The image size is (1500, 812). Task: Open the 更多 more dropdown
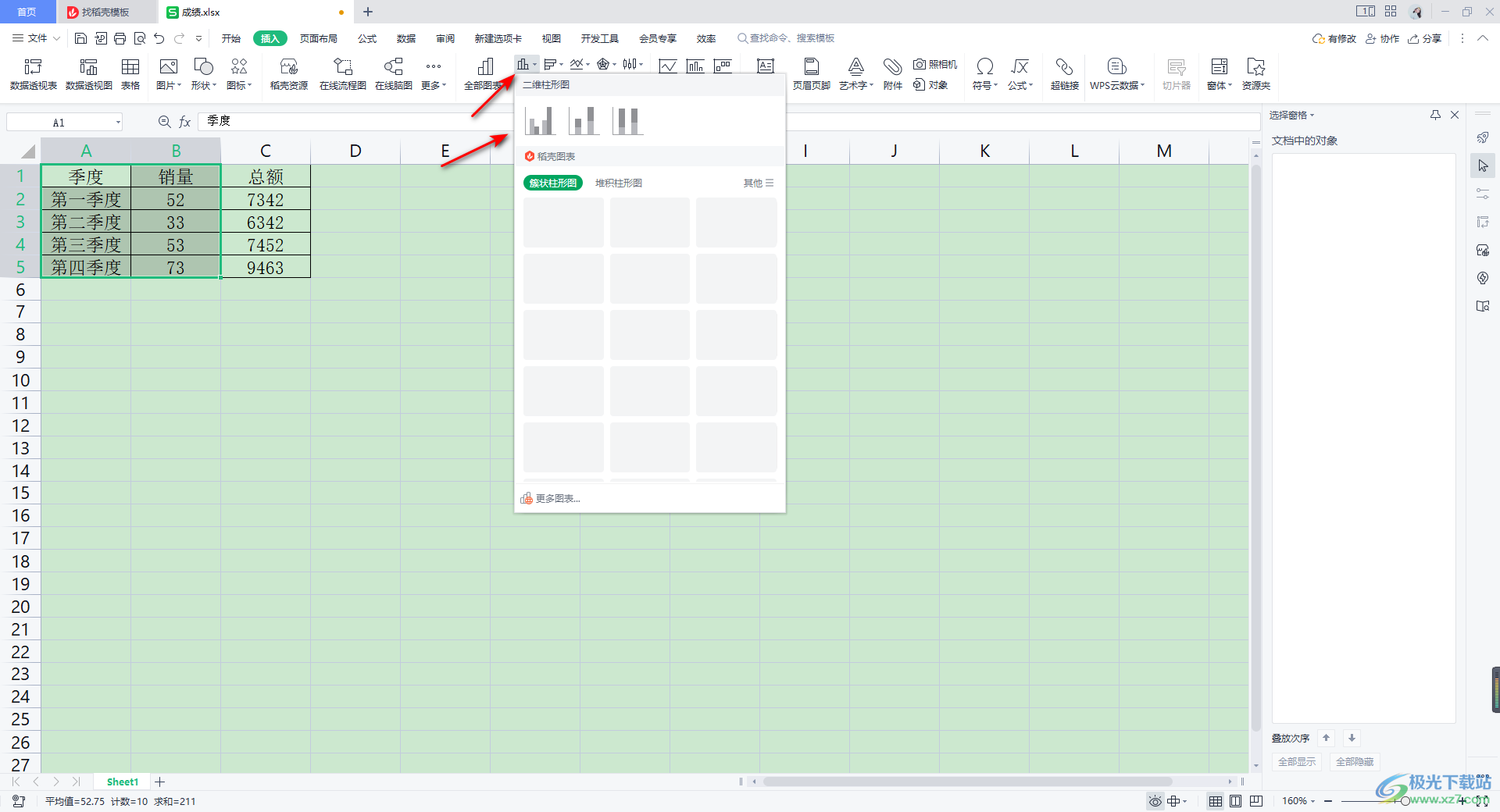pos(434,74)
